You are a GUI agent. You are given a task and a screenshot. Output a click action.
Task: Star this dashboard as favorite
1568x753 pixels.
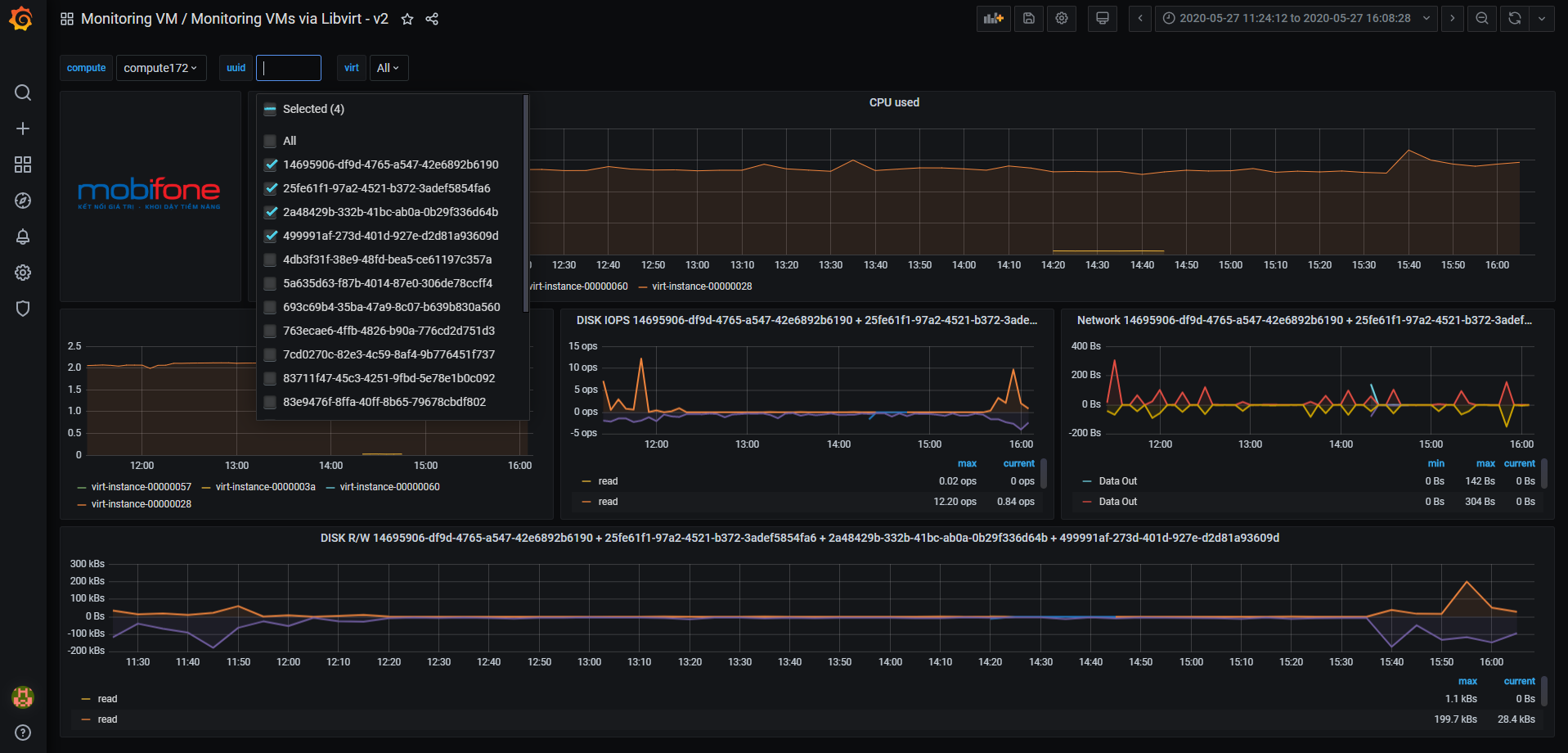point(407,19)
